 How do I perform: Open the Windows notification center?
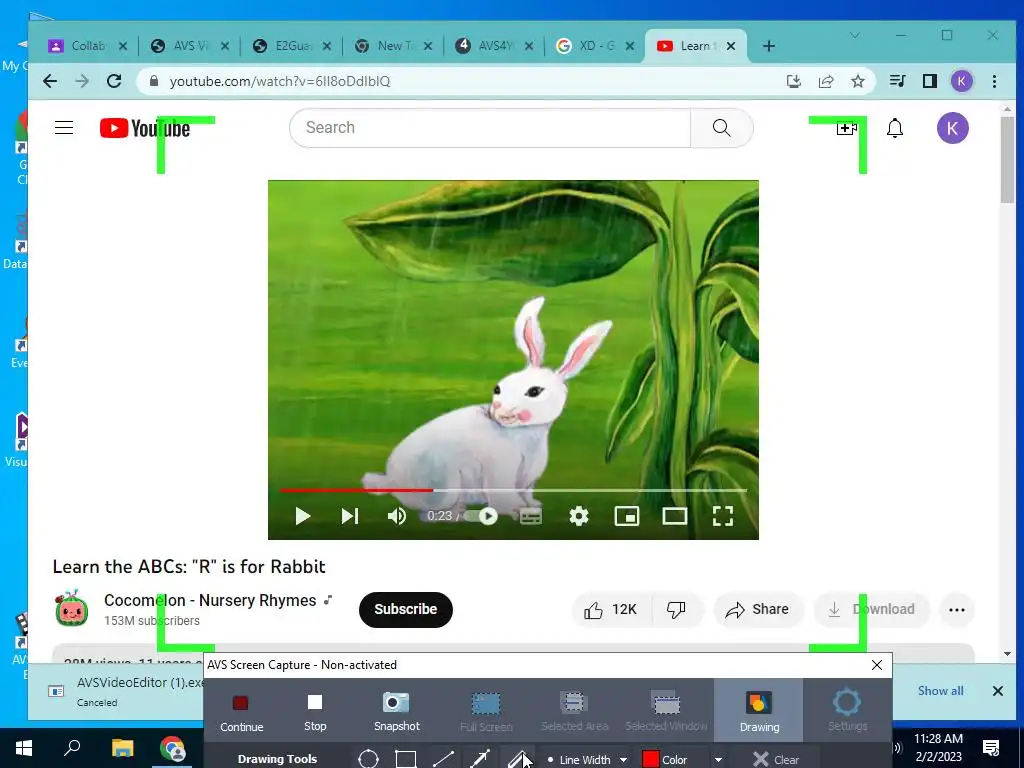point(991,748)
